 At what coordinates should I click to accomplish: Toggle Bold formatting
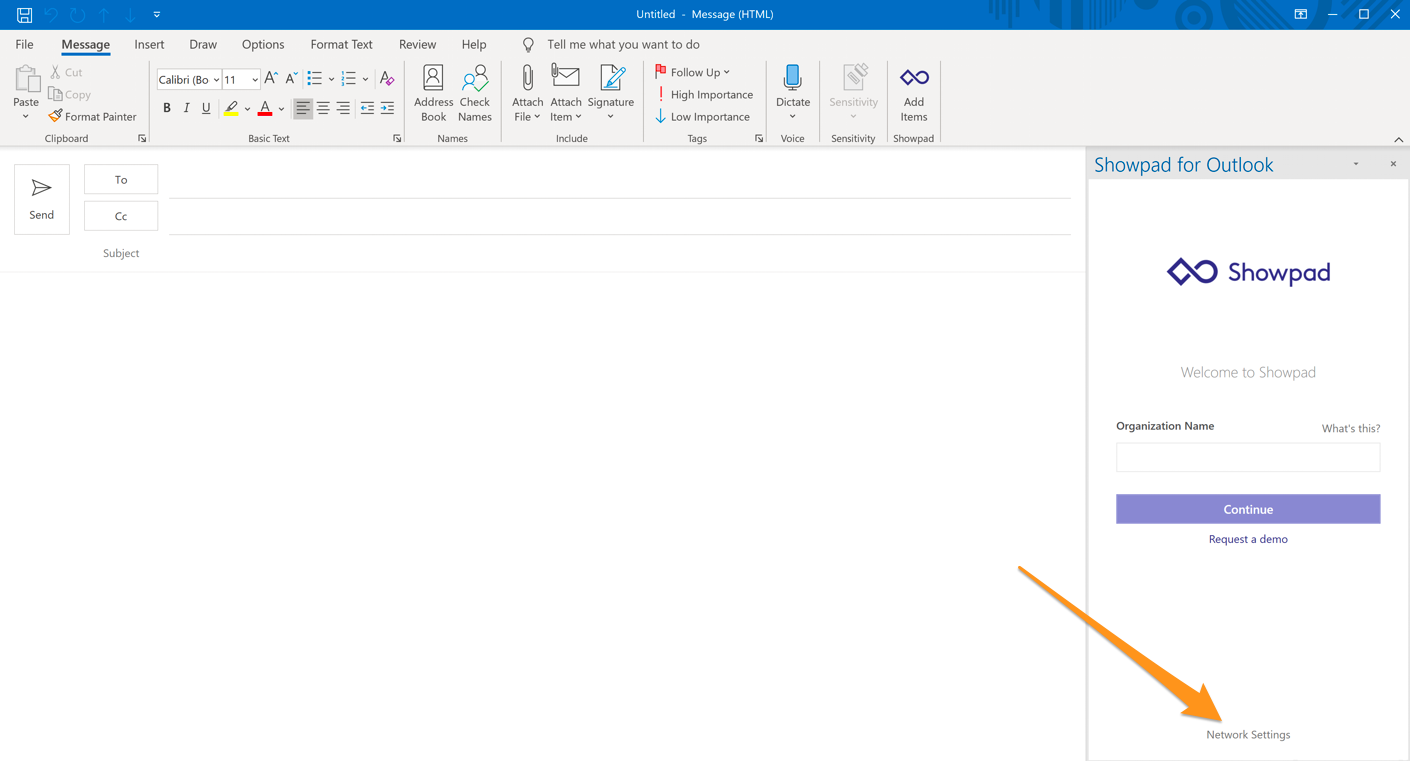coord(167,108)
